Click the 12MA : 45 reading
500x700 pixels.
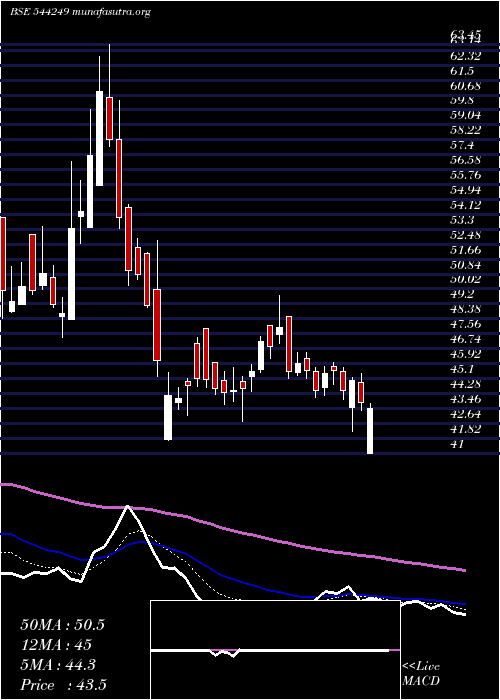point(56,645)
